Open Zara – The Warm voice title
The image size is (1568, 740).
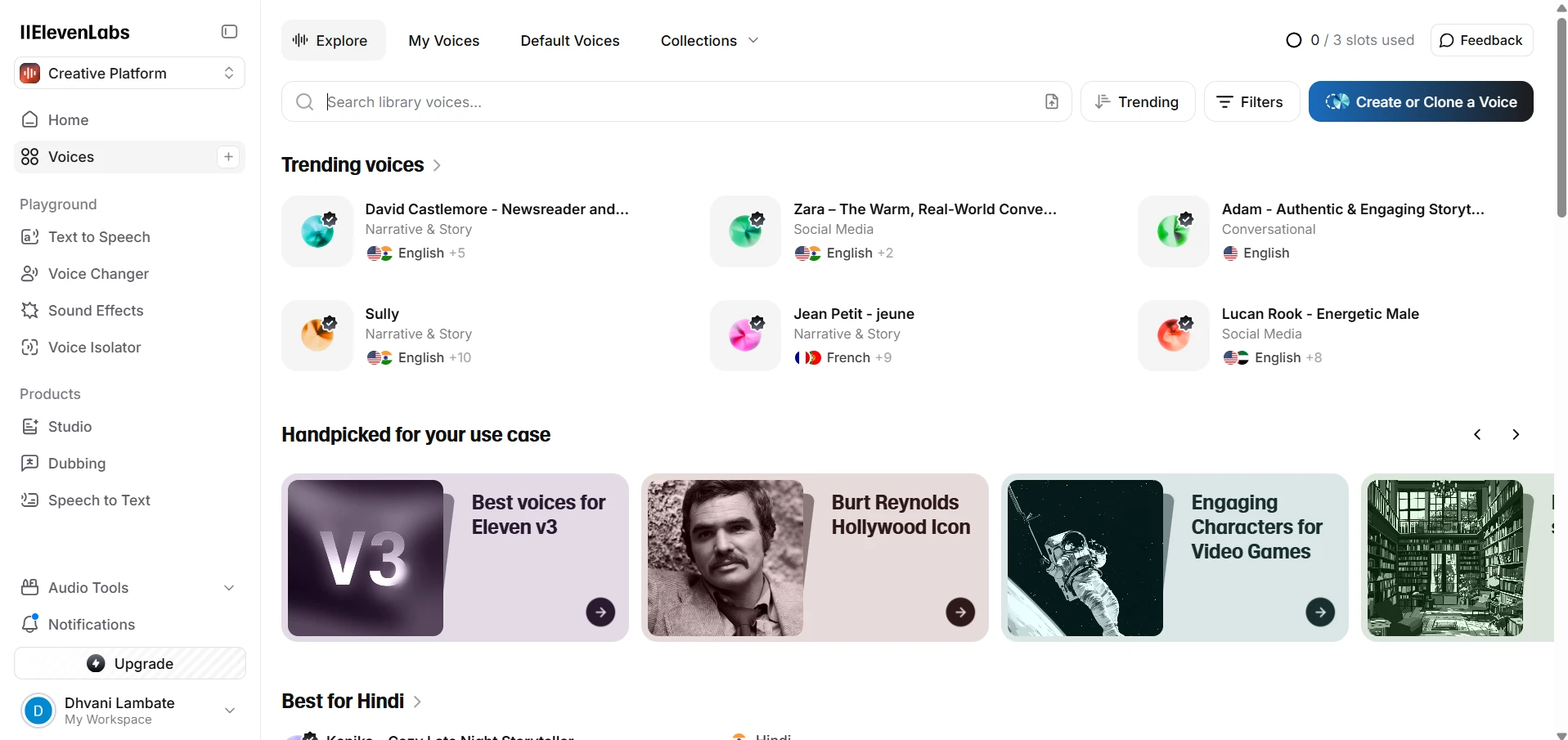tap(925, 209)
